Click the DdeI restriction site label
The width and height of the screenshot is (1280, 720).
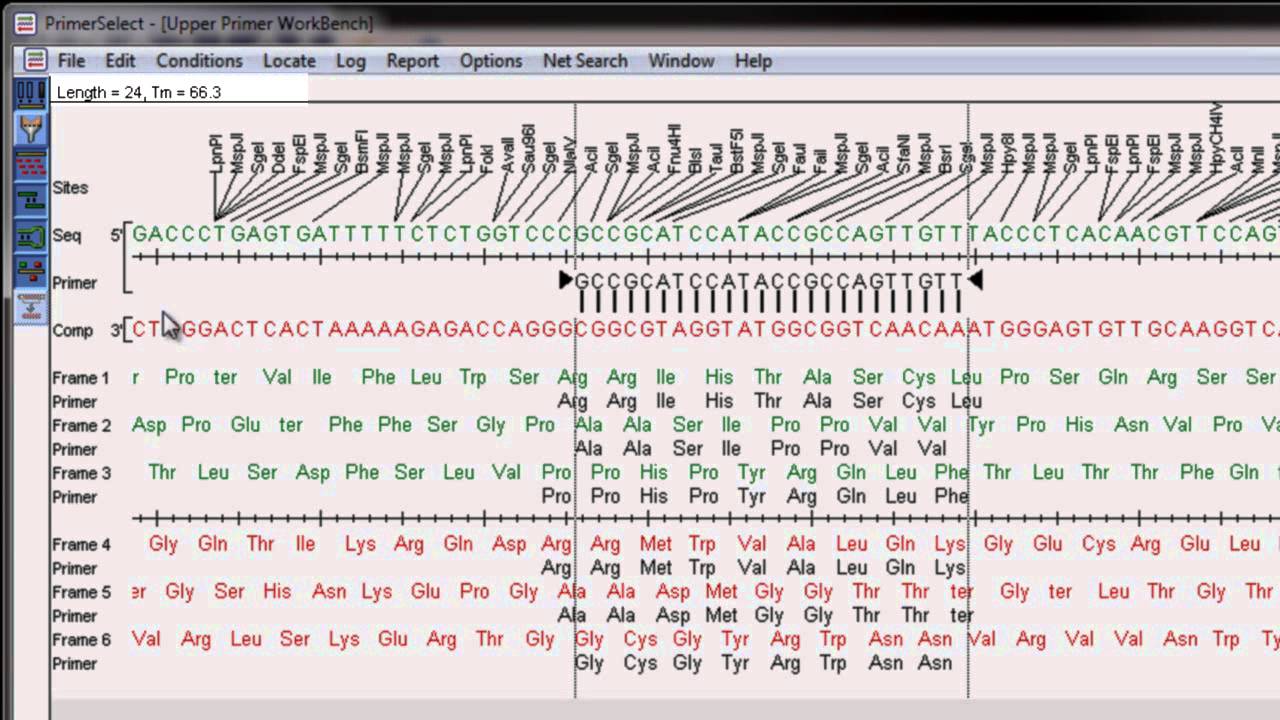coord(280,156)
